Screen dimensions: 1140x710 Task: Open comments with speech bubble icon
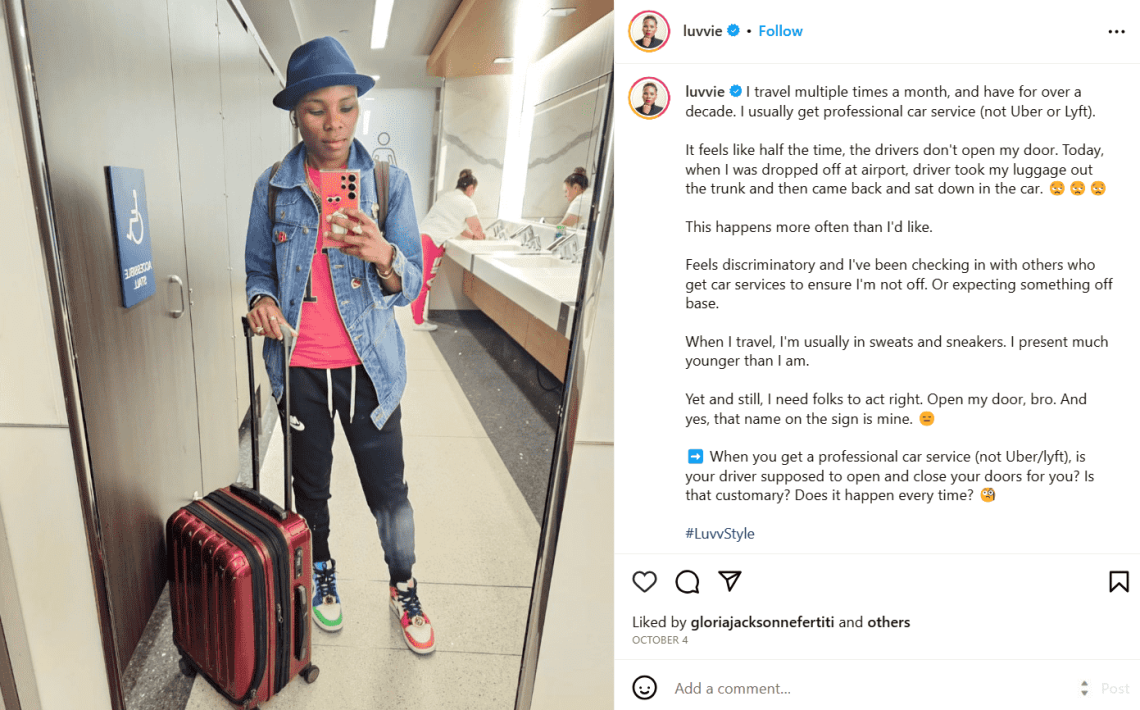coord(687,581)
